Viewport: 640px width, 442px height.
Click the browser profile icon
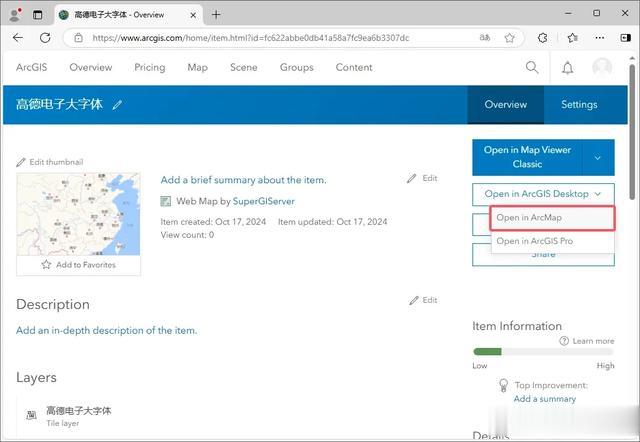click(x=15, y=15)
